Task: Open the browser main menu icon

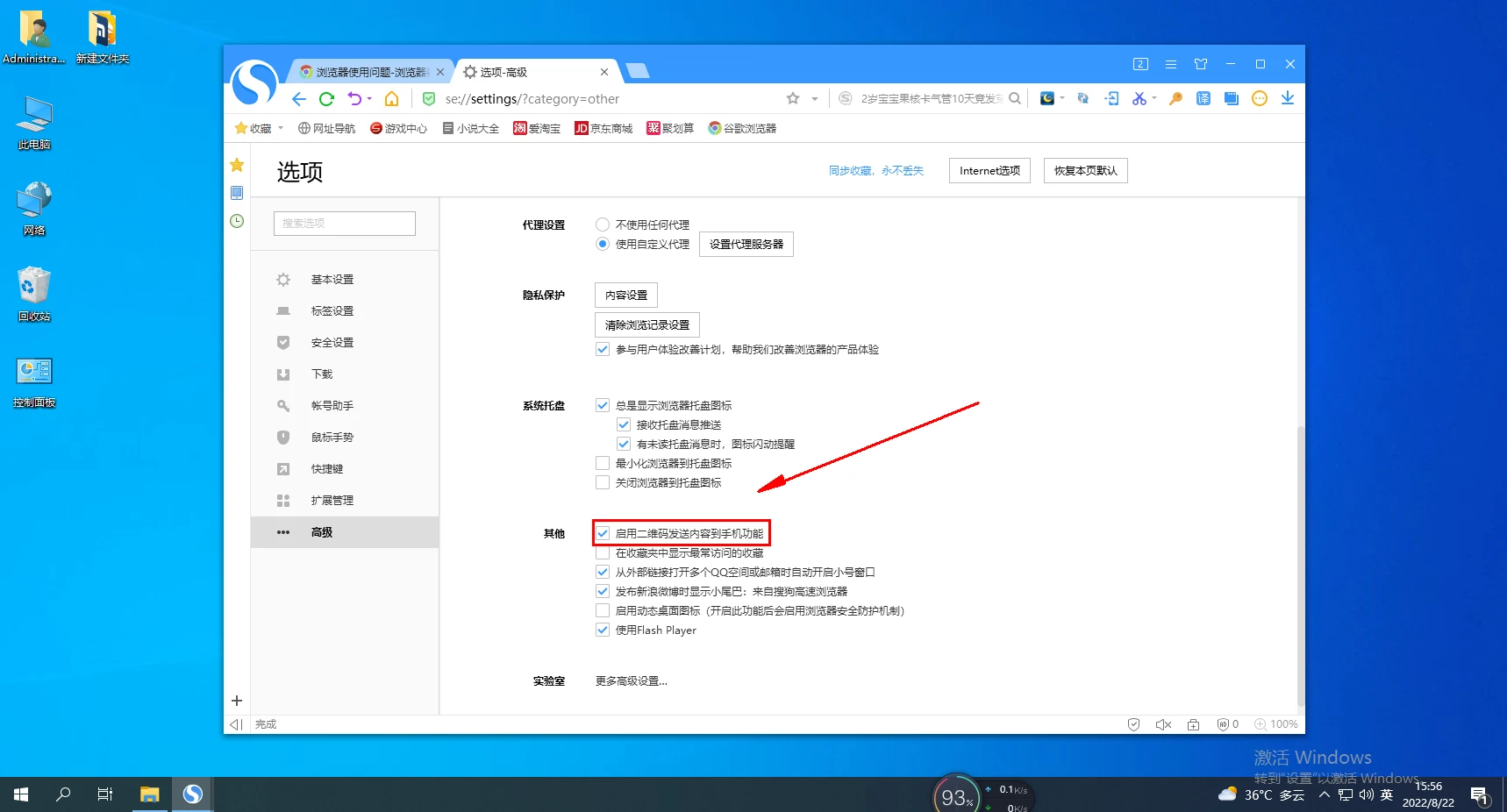Action: [x=1171, y=64]
